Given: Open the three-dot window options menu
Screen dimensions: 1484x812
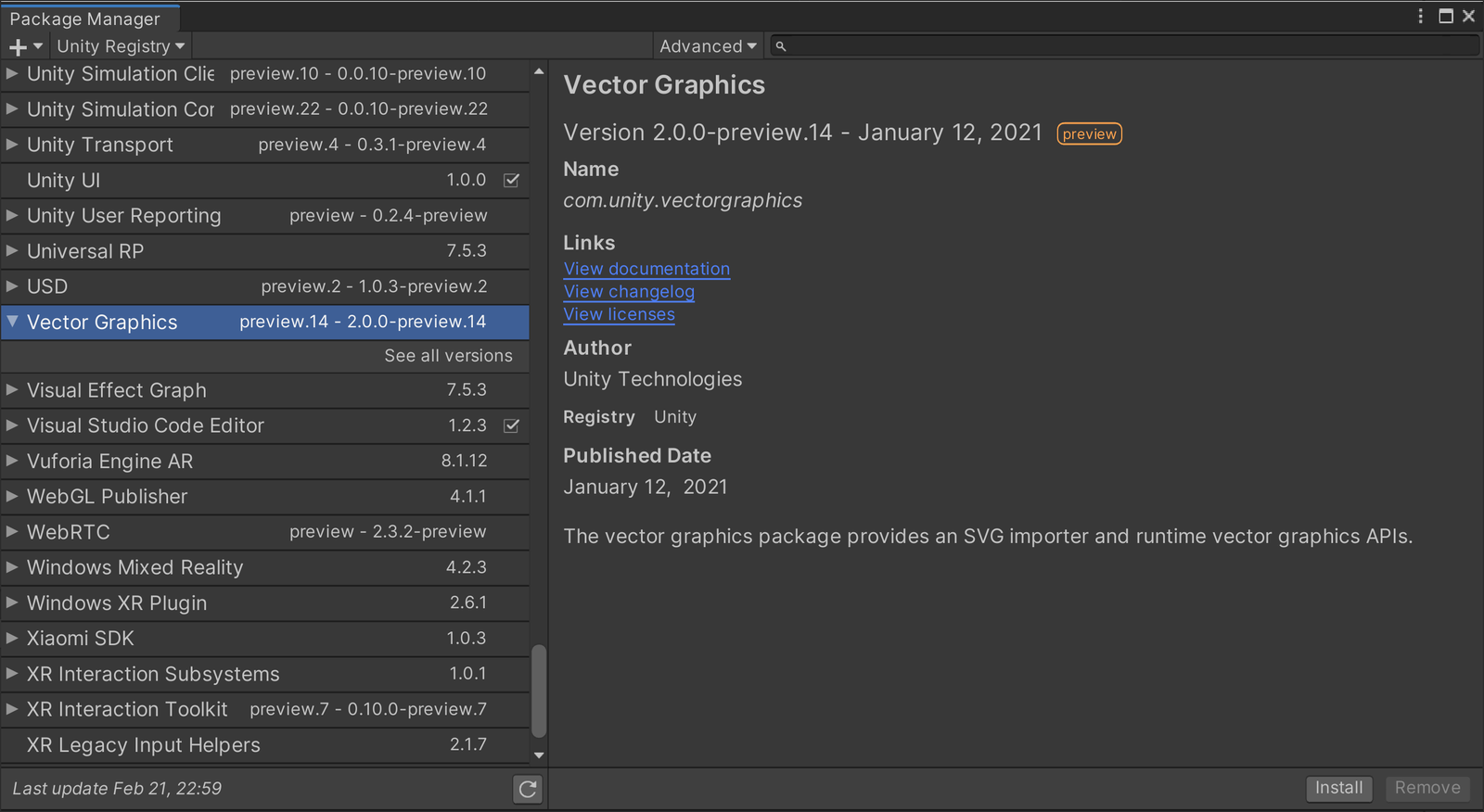Looking at the screenshot, I should point(1420,16).
